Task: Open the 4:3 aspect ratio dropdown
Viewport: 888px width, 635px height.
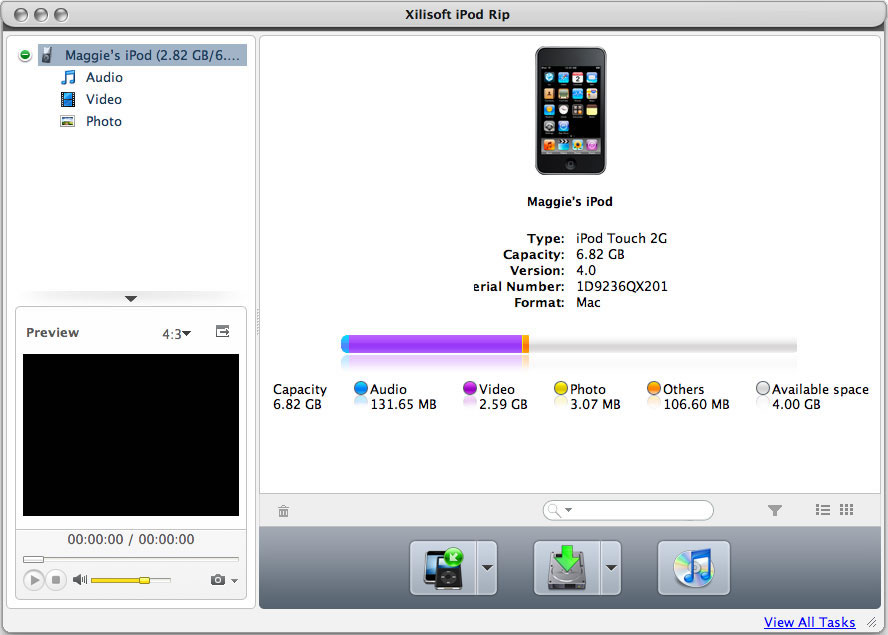Action: pyautogui.click(x=177, y=333)
